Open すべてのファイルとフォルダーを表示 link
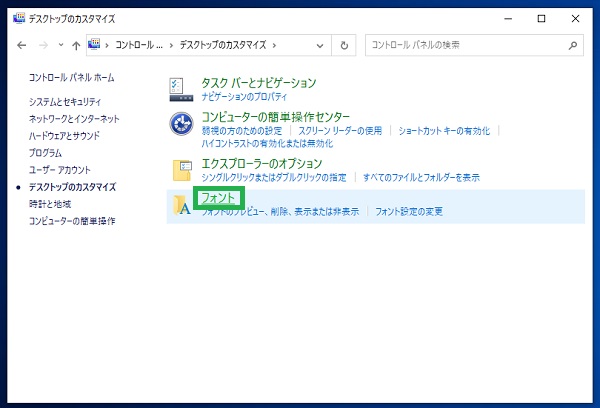The image size is (600, 408). [x=421, y=178]
